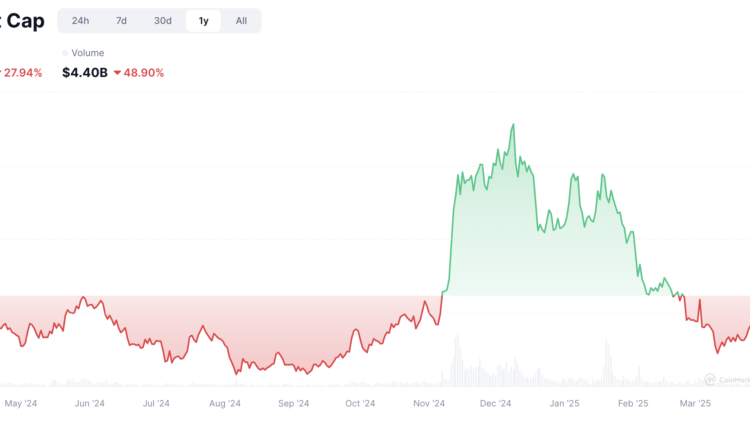The height and width of the screenshot is (430, 750).
Task: Choose the 30d time range tab
Action: pyautogui.click(x=162, y=21)
